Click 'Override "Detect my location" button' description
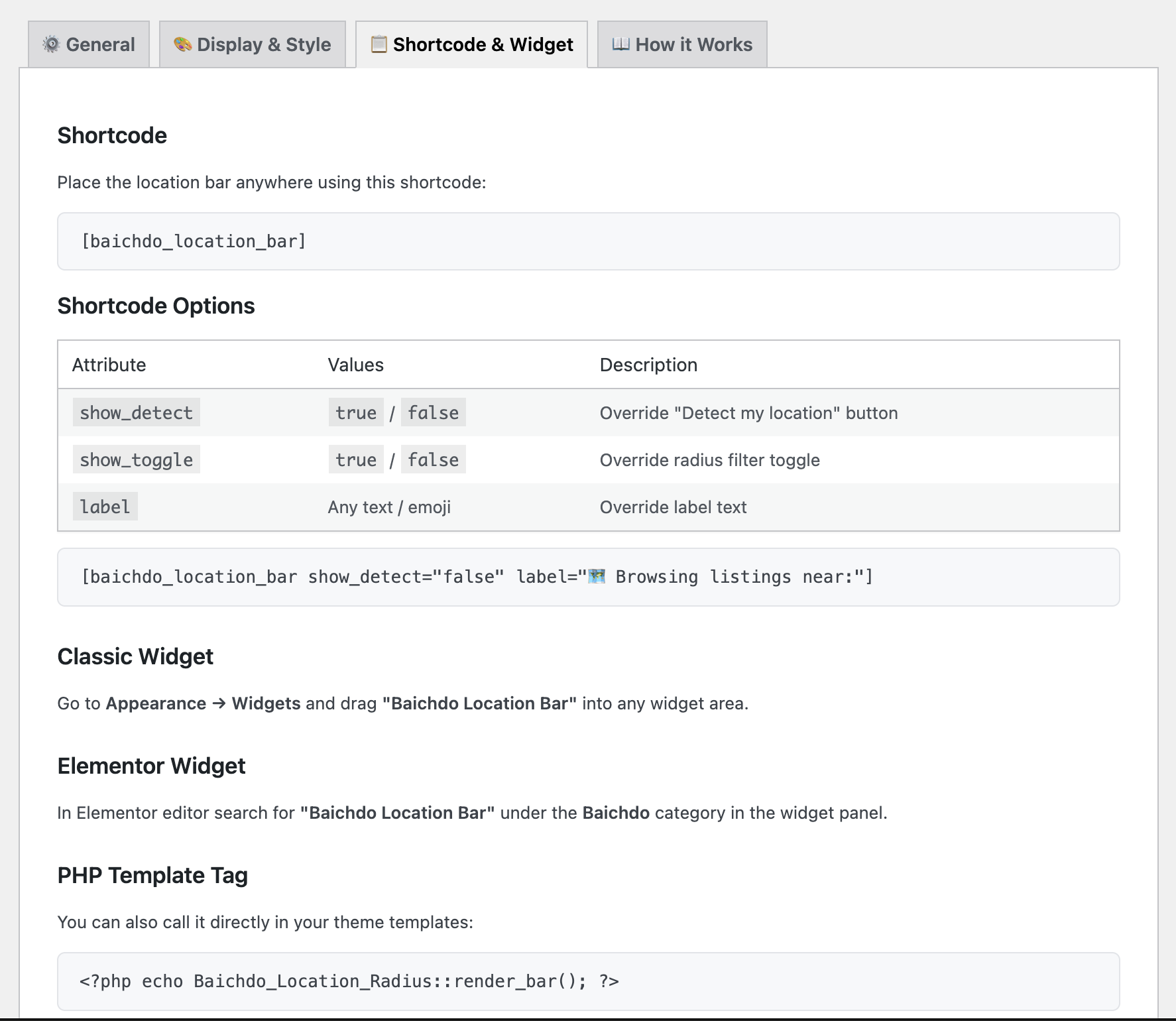Viewport: 1176px width, 1021px height. [749, 413]
